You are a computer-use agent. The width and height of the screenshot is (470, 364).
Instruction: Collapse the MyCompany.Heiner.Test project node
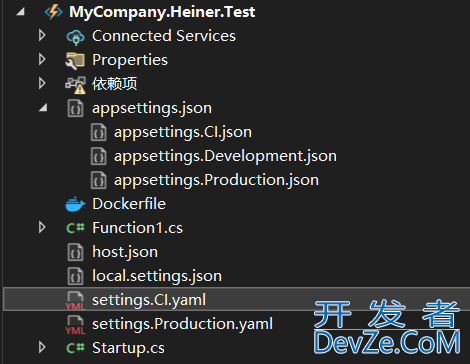pos(20,12)
